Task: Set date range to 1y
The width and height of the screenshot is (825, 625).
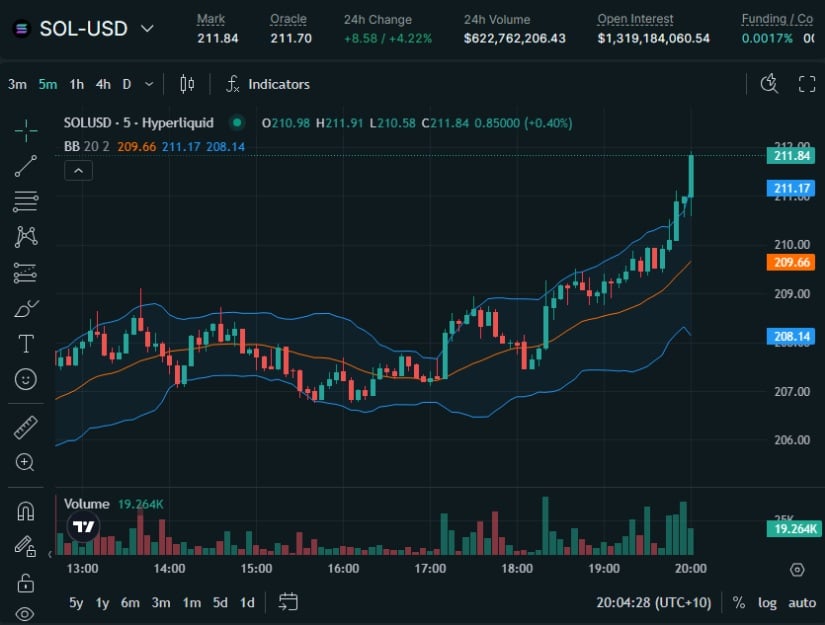Action: [x=102, y=602]
